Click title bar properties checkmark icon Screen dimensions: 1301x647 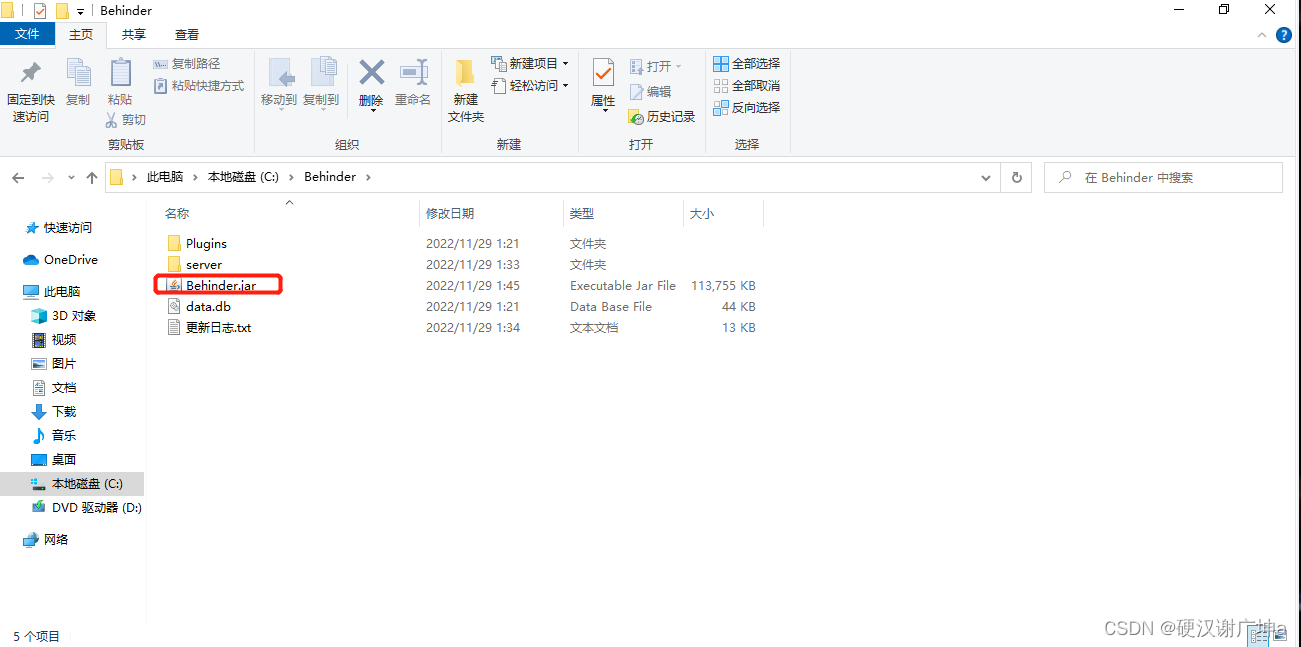40,11
